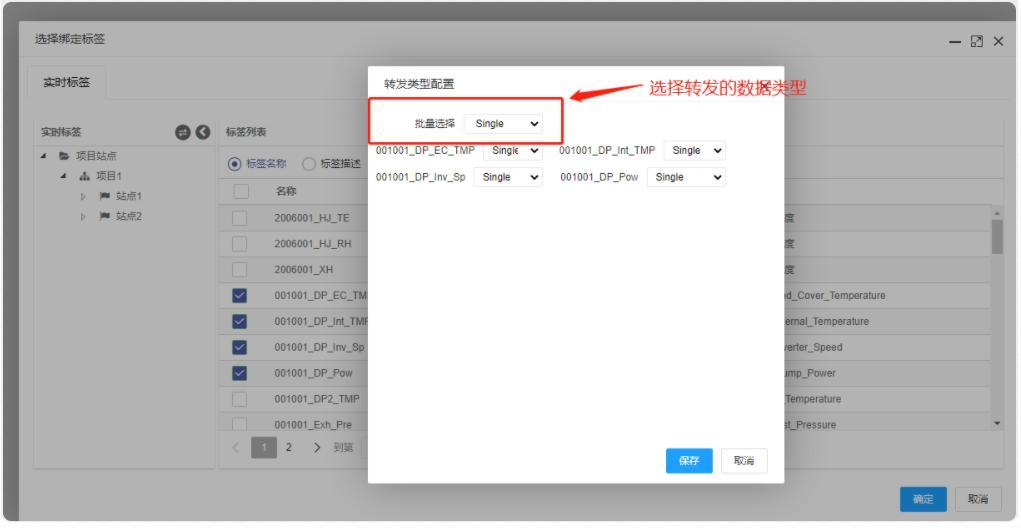Click the 001001_DP2_TMP name cell
This screenshot has height=528, width=1021.
(317, 399)
